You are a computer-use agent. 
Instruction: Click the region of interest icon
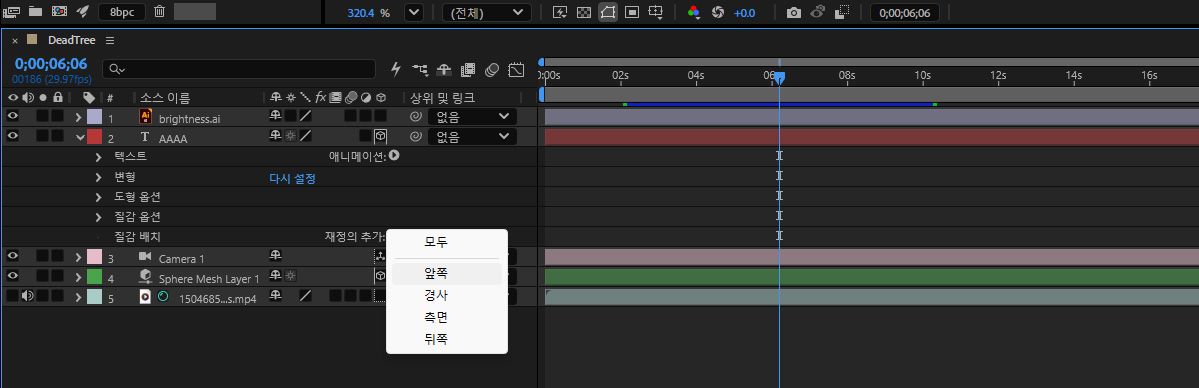pos(632,13)
